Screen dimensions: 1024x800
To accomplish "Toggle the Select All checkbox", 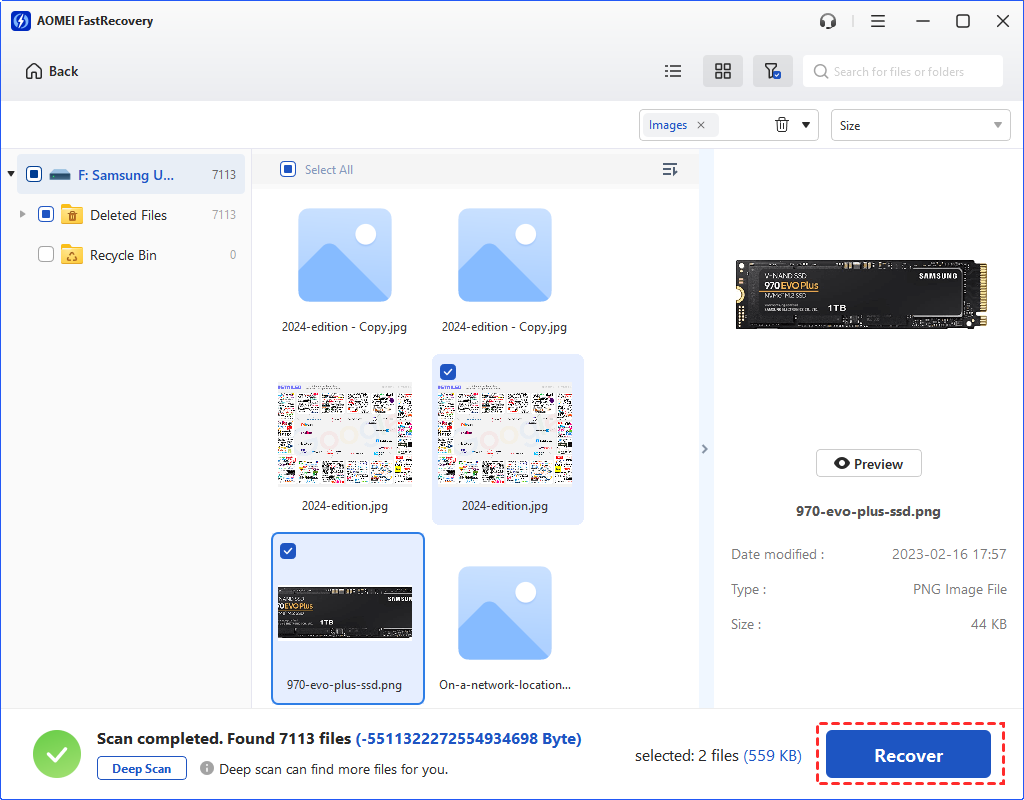I will pyautogui.click(x=288, y=170).
